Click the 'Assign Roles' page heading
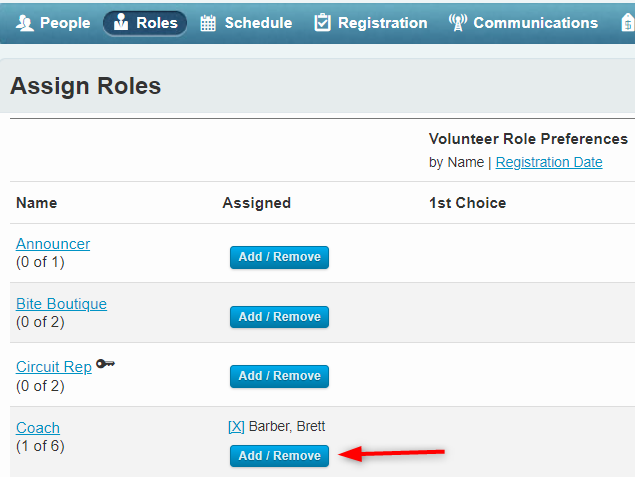This screenshot has height=477, width=635. (85, 86)
